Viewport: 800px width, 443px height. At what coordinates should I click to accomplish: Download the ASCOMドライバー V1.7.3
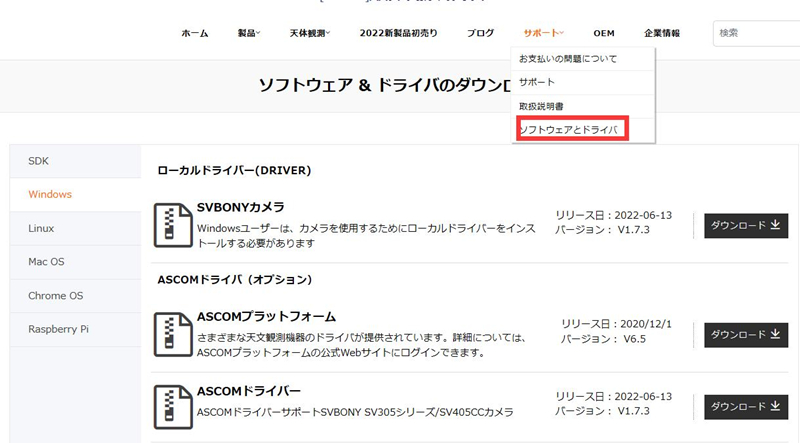pyautogui.click(x=746, y=407)
